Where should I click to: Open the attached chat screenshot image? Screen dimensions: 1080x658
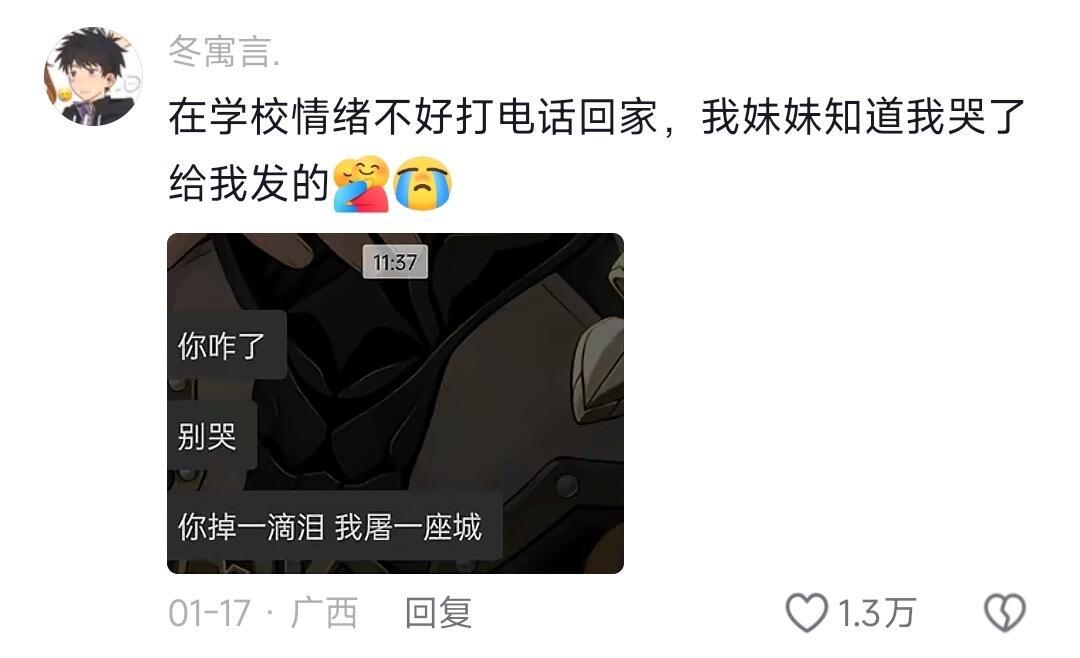click(395, 403)
